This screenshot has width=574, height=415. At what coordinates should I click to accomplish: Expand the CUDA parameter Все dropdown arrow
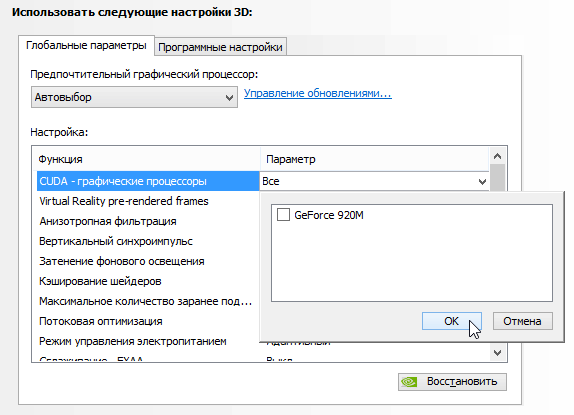[x=482, y=182]
